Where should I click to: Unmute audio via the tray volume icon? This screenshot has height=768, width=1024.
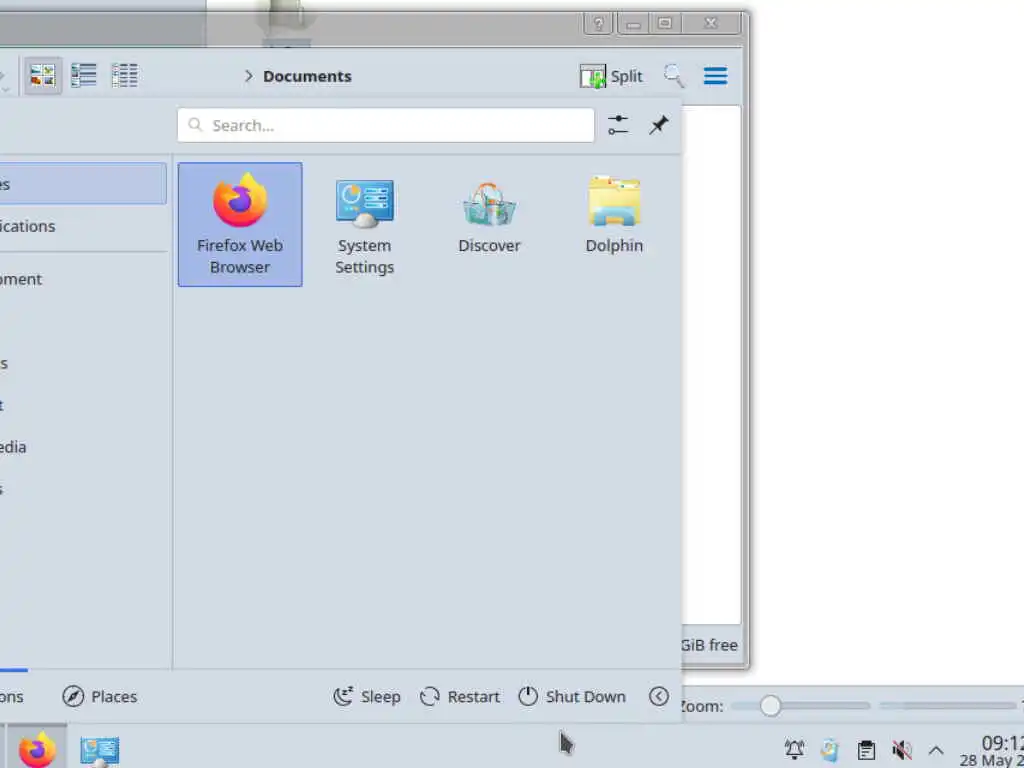(902, 749)
